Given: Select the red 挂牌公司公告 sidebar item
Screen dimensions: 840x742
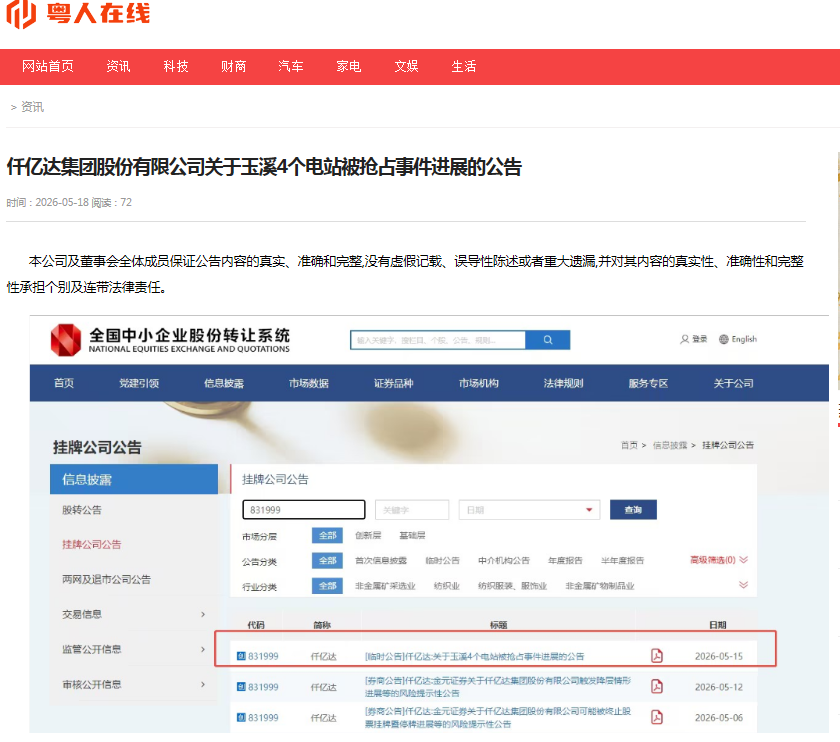Looking at the screenshot, I should point(92,544).
